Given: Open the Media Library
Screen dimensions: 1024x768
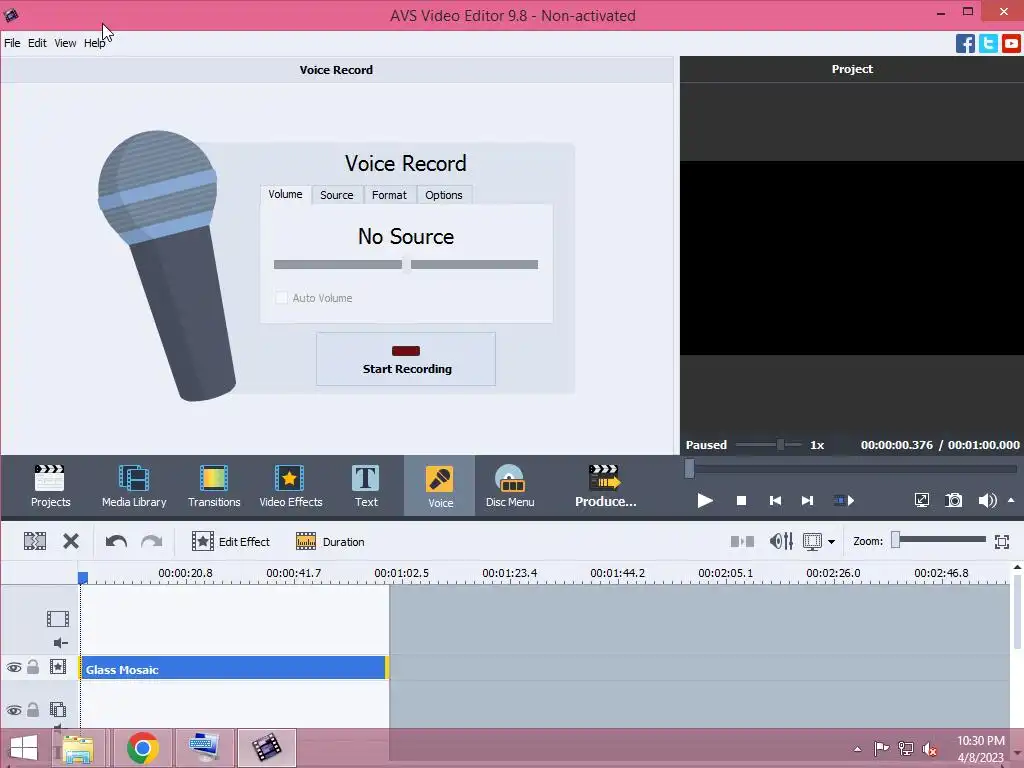Looking at the screenshot, I should [x=134, y=486].
